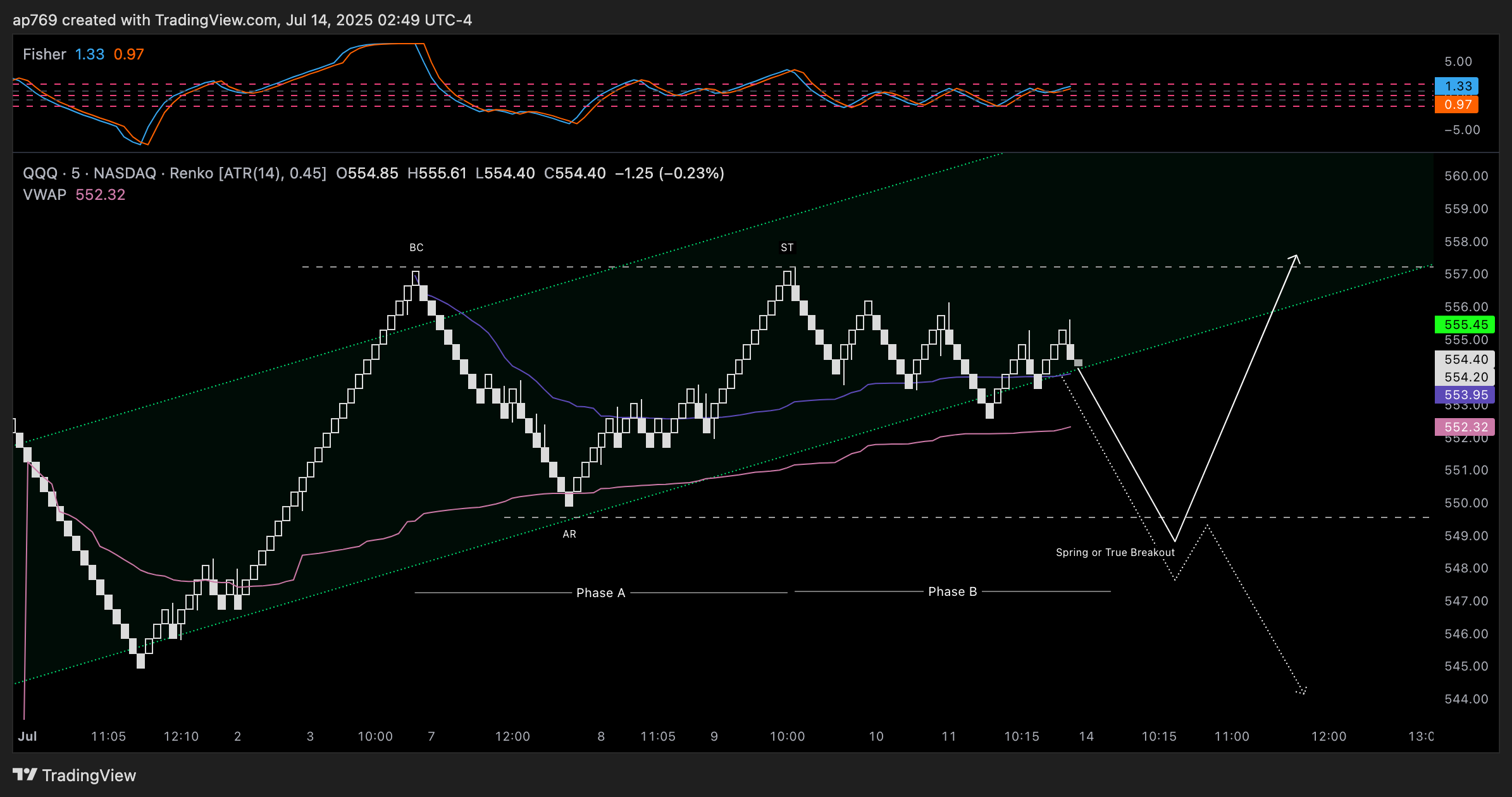
Task: Click the Phase B label
Action: coord(953,591)
